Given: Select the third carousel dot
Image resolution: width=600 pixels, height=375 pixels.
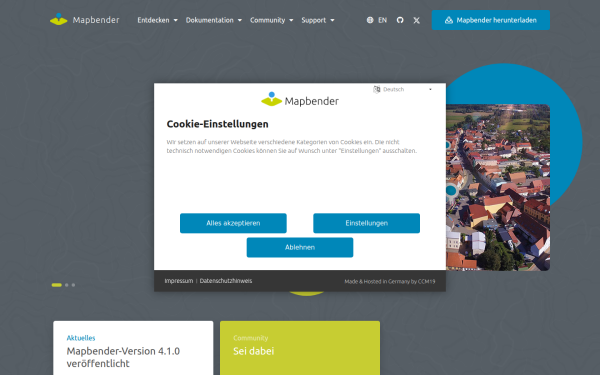Looking at the screenshot, I should 73,285.
